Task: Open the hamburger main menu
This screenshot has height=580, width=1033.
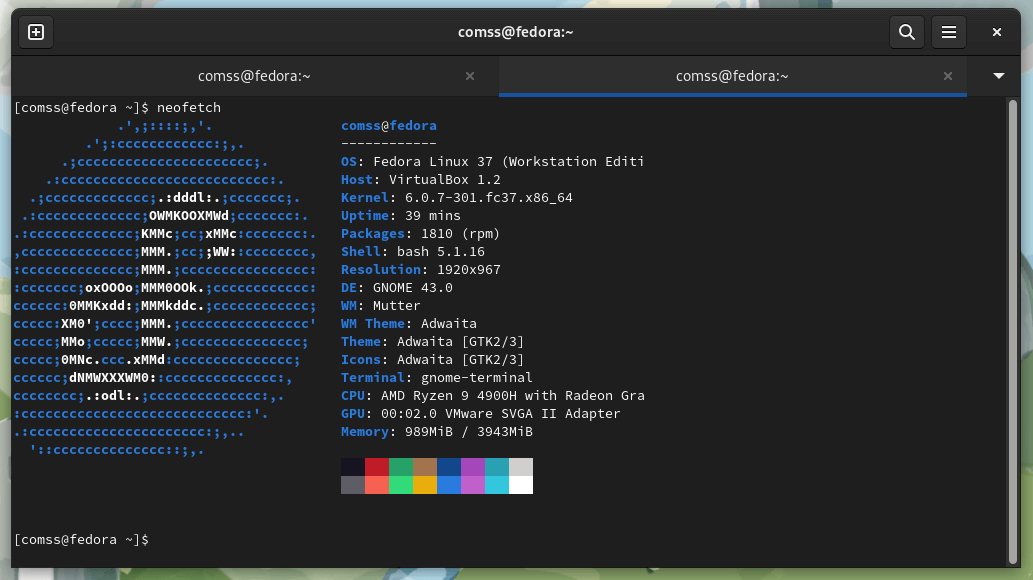Action: pos(949,32)
